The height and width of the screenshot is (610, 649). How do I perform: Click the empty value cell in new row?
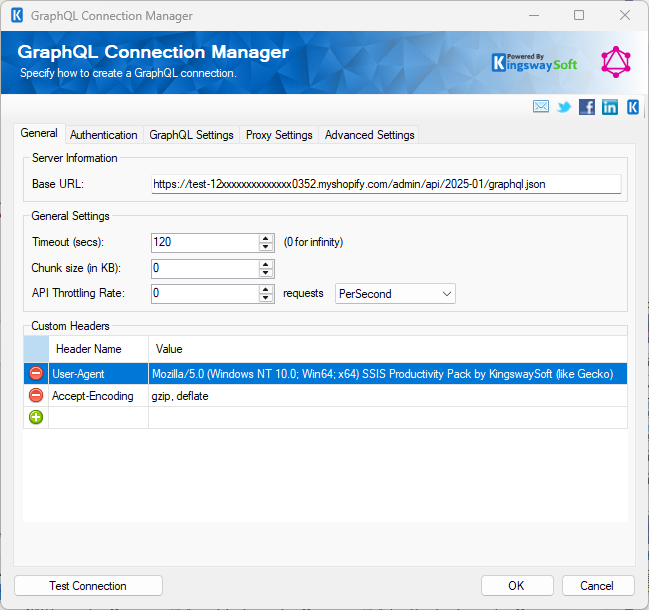[x=388, y=418]
